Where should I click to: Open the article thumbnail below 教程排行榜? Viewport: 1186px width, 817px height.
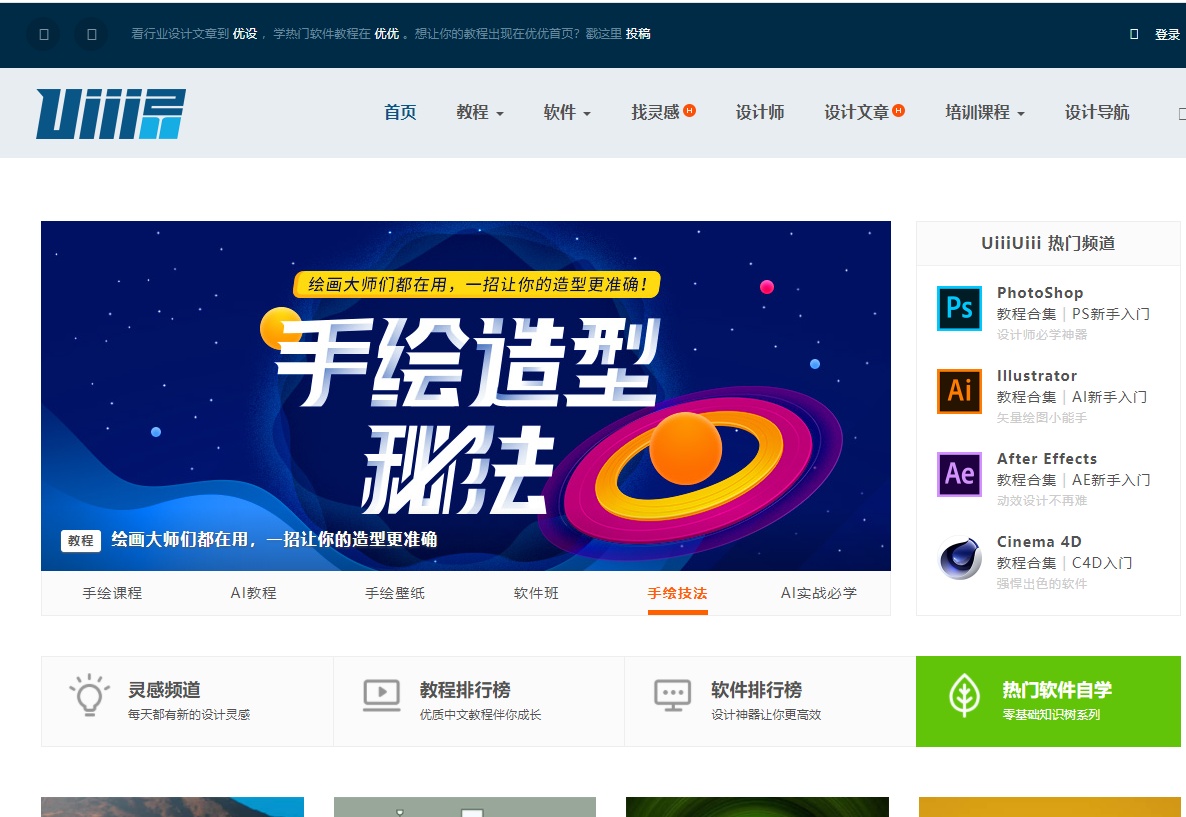pos(464,806)
